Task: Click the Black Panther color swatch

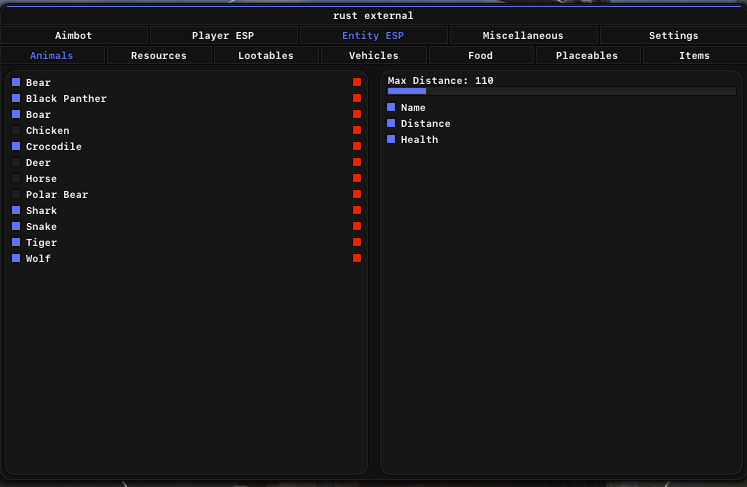Action: click(x=357, y=98)
